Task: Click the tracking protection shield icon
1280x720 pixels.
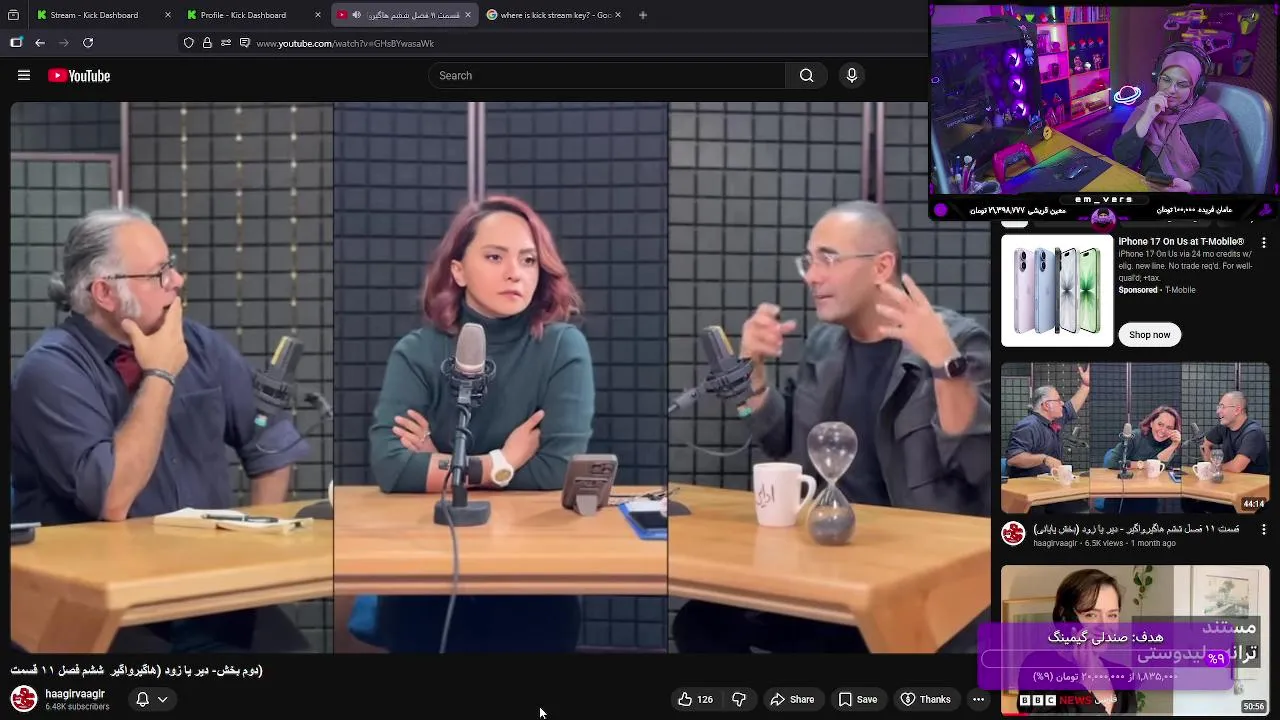Action: pos(188,43)
